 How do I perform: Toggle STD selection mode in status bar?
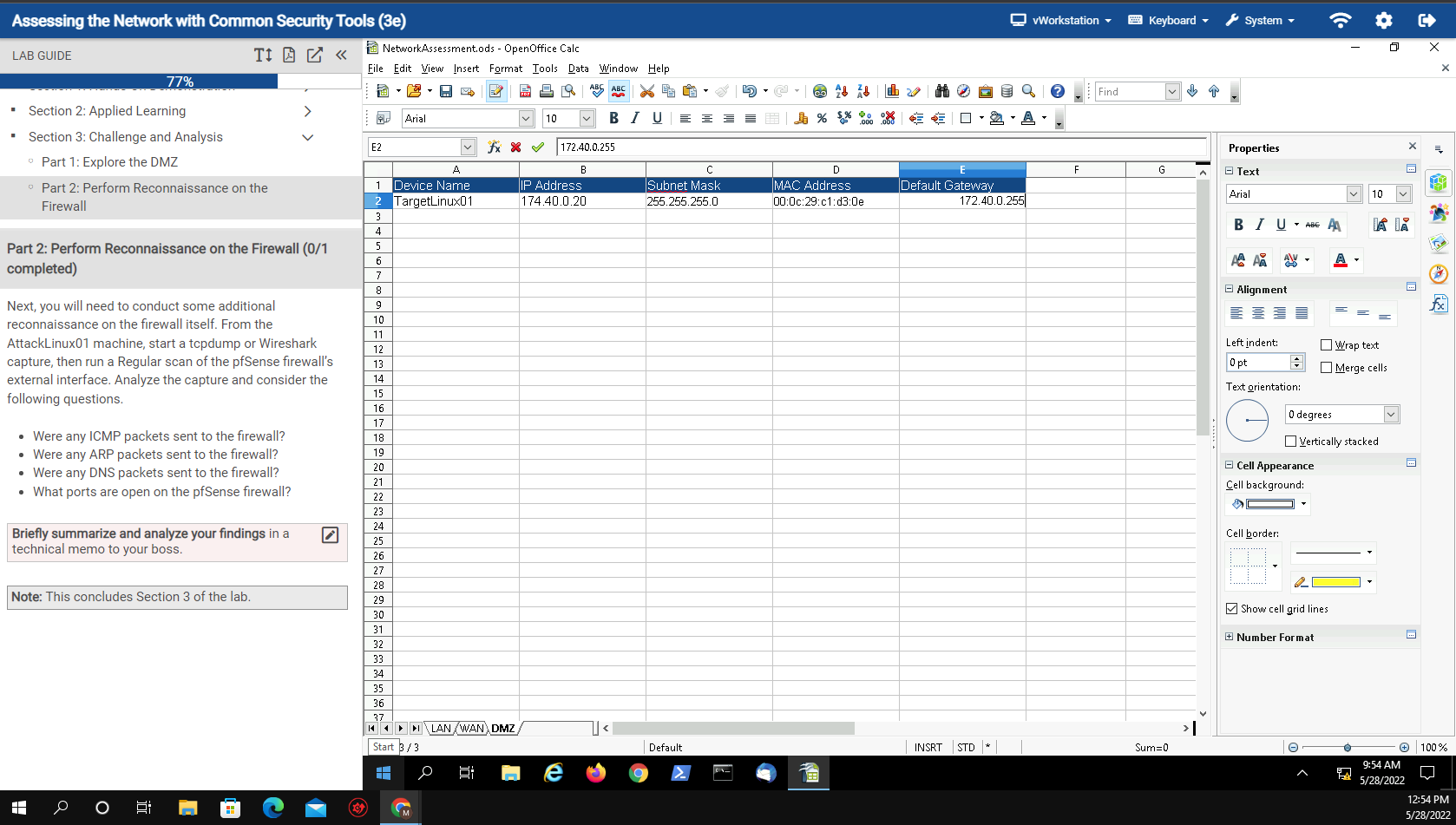coord(966,747)
